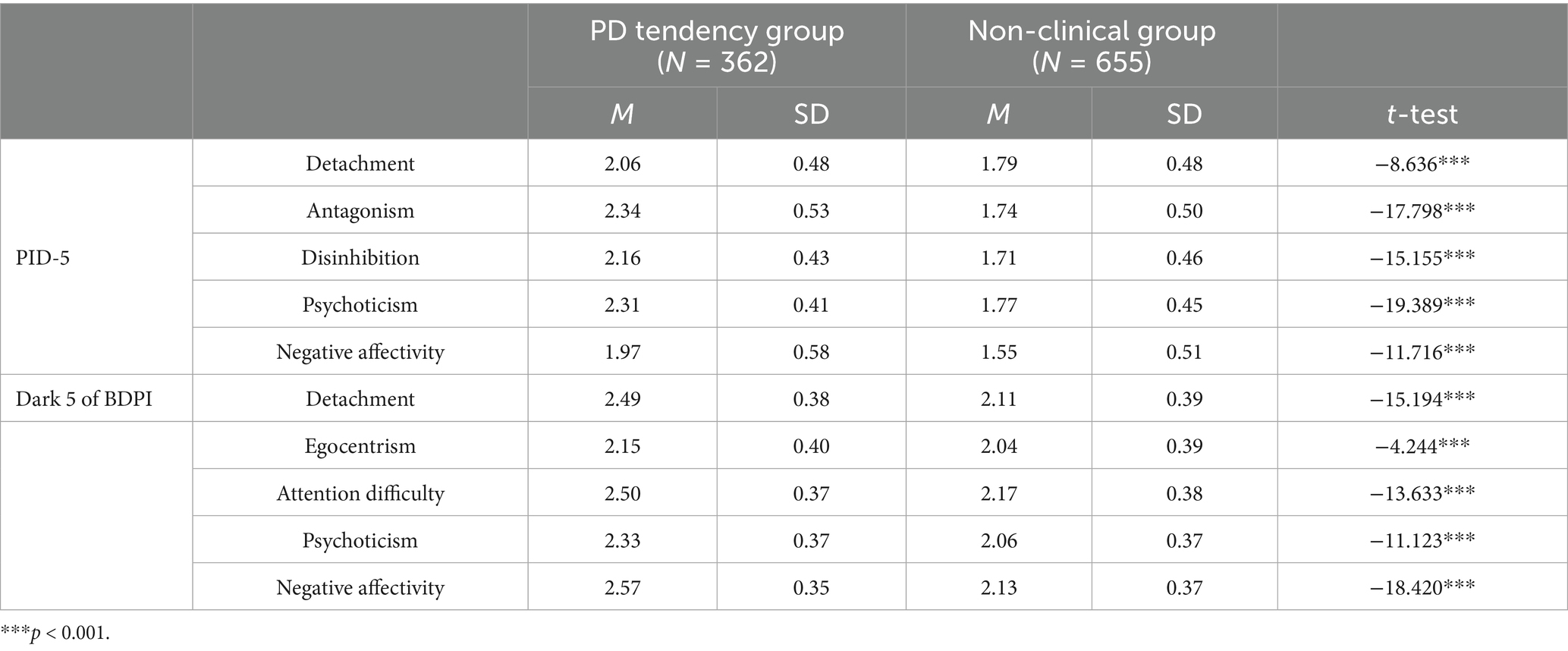Click the p < 0.001 footnote text
The width and height of the screenshot is (1568, 651).
pyautogui.click(x=55, y=633)
